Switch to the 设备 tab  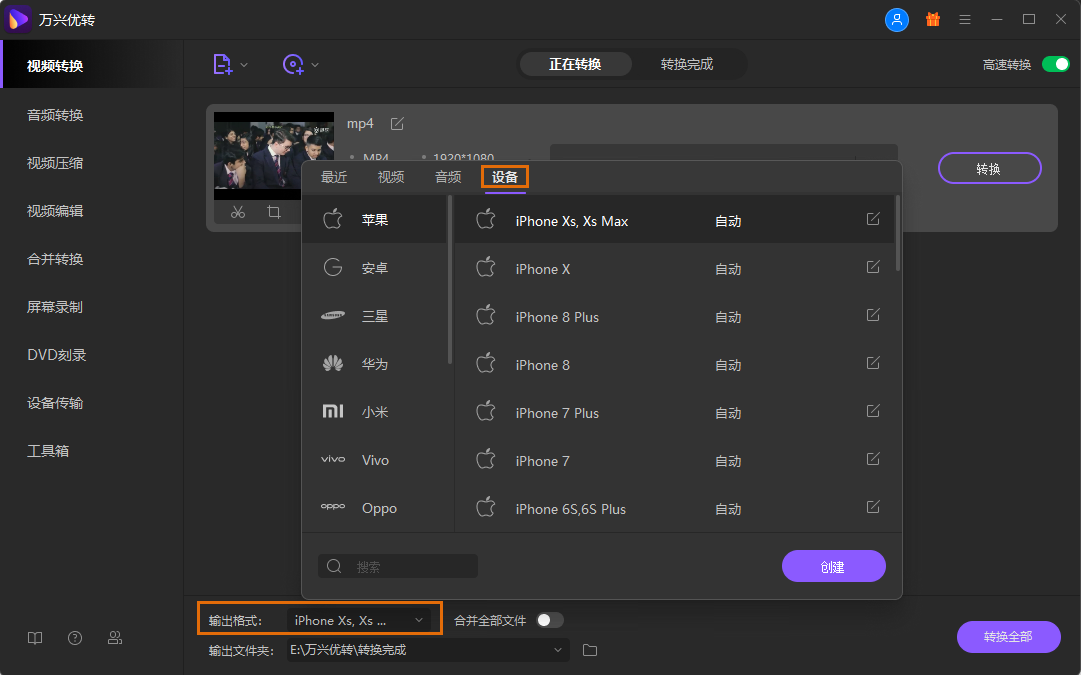coord(505,177)
